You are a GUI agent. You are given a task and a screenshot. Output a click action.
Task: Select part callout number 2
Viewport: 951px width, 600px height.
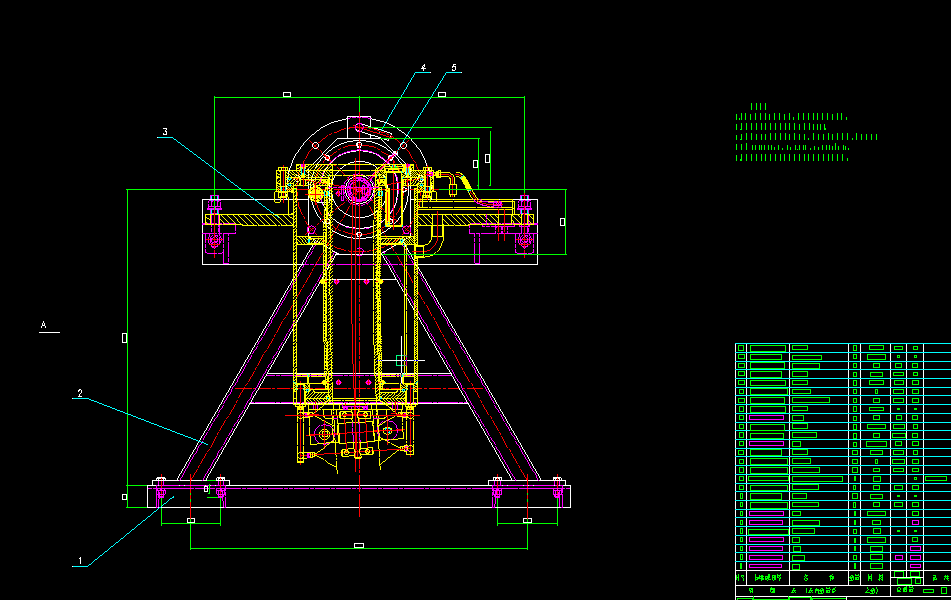[x=80, y=393]
